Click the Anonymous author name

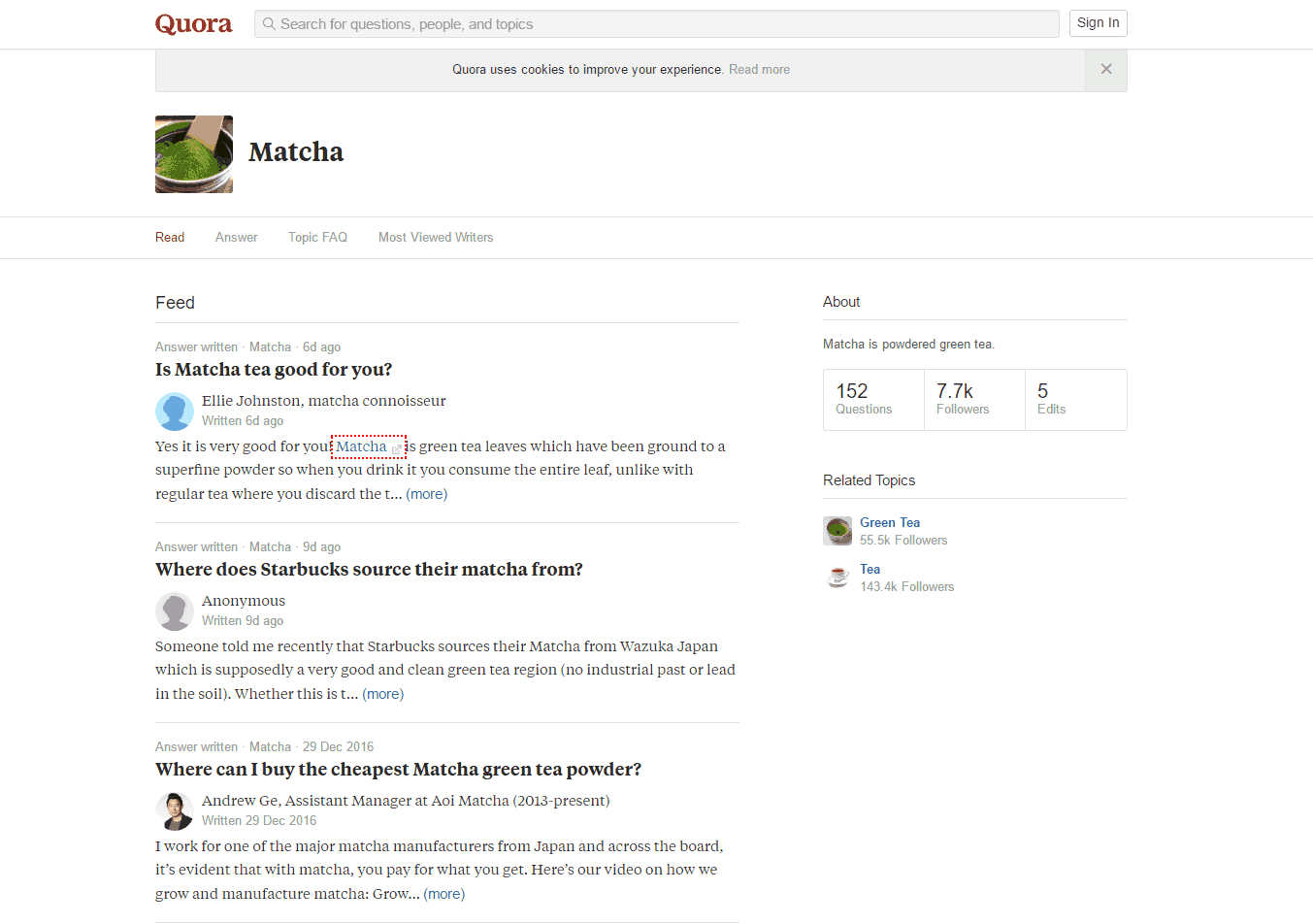(x=244, y=601)
